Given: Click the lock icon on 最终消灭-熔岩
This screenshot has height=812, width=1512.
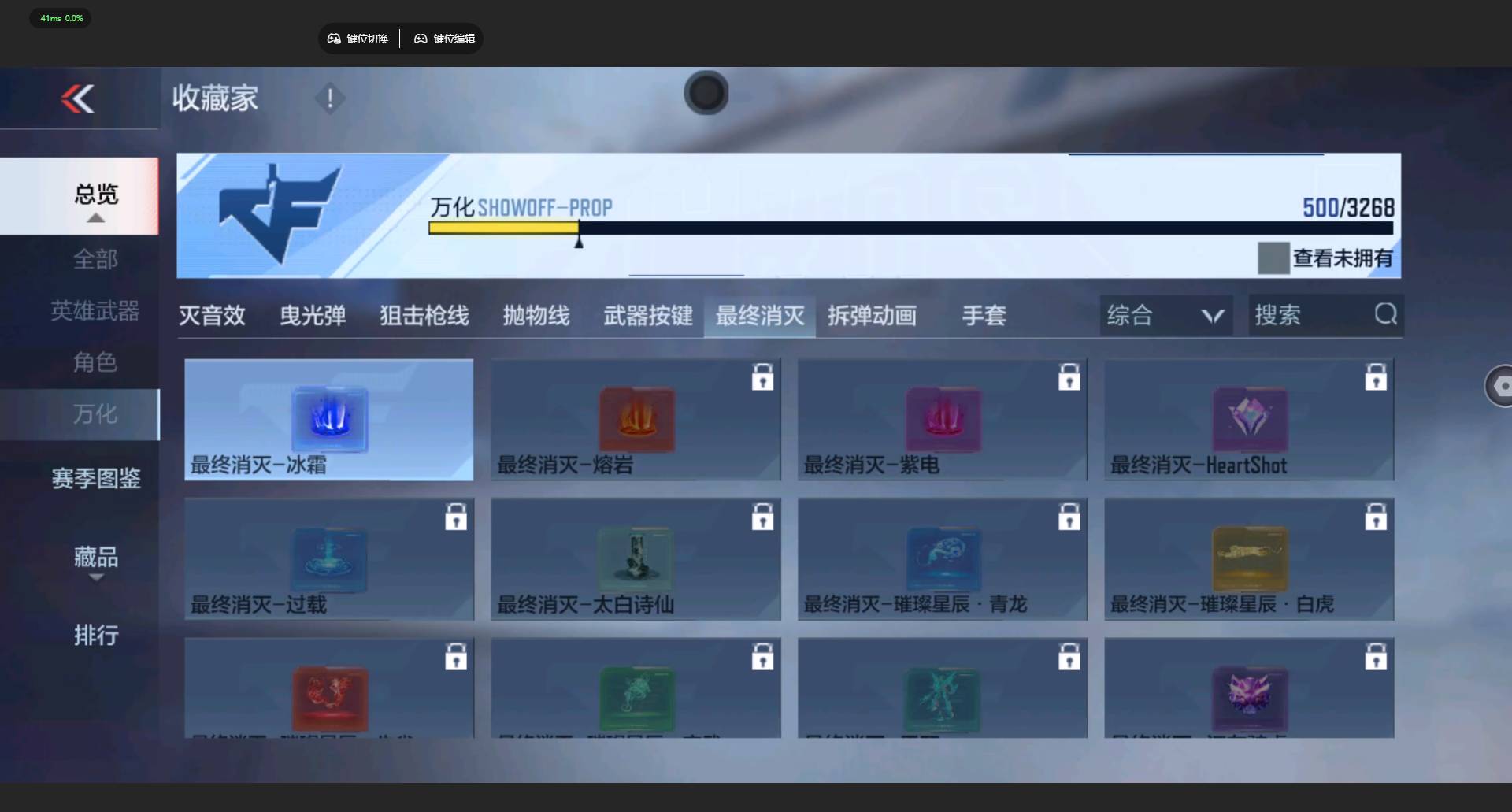Looking at the screenshot, I should coord(762,378).
